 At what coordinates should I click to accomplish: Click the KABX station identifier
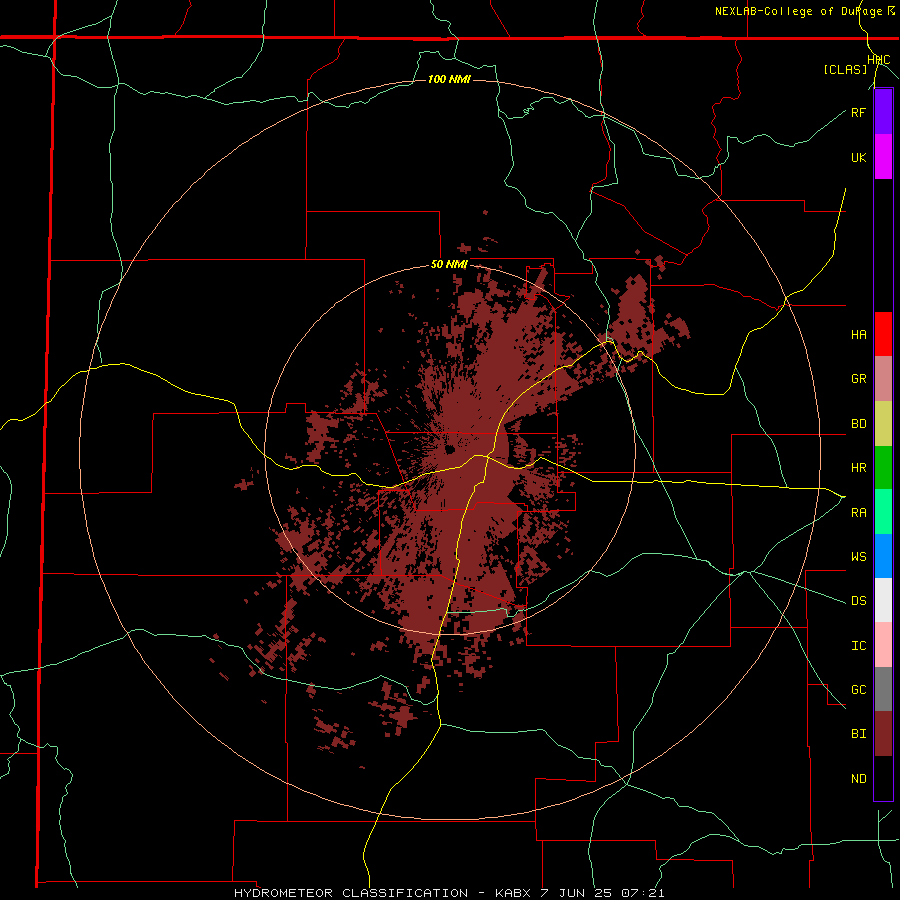(515, 893)
